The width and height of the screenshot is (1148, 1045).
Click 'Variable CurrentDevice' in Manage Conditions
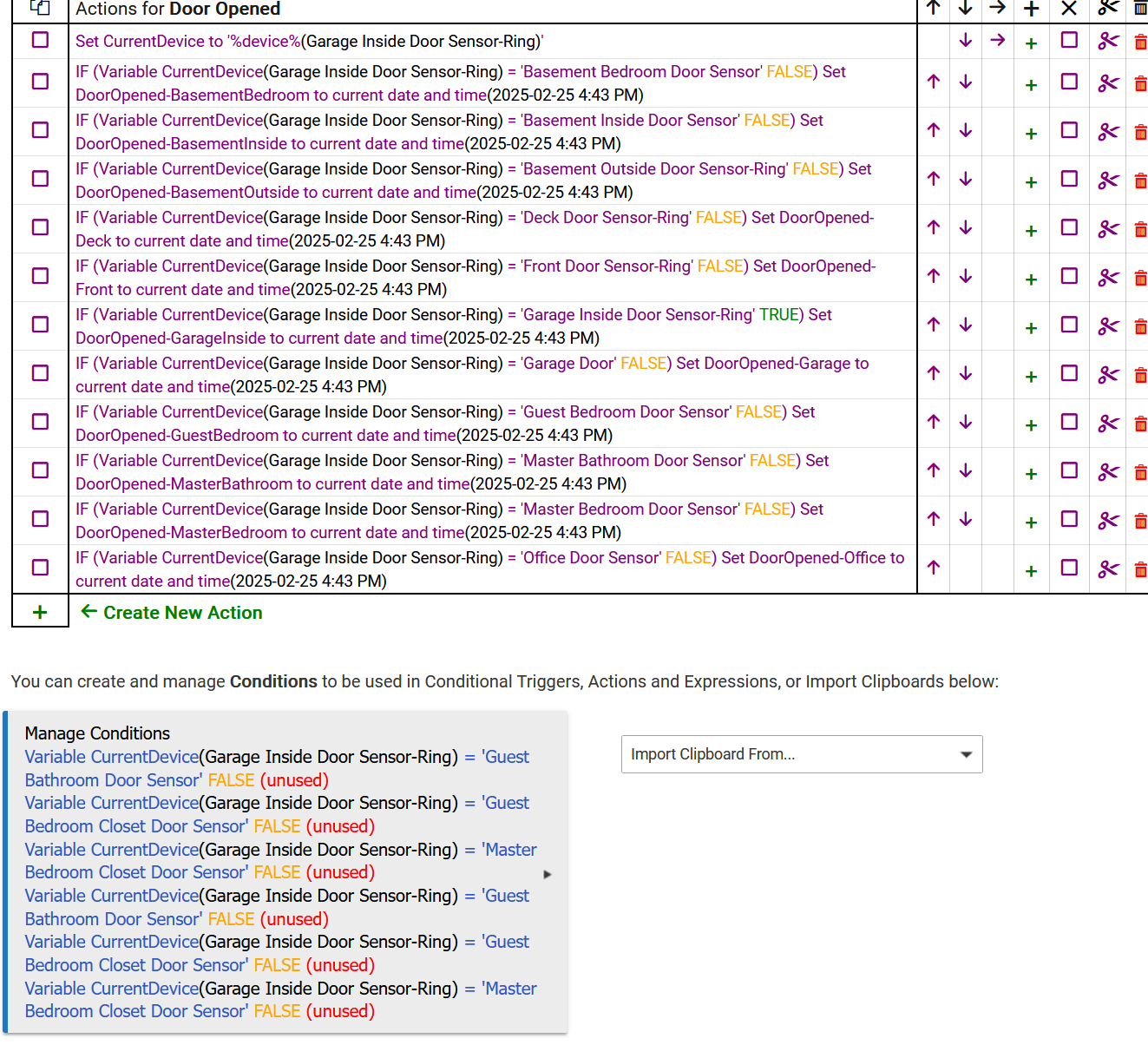pyautogui.click(x=111, y=756)
